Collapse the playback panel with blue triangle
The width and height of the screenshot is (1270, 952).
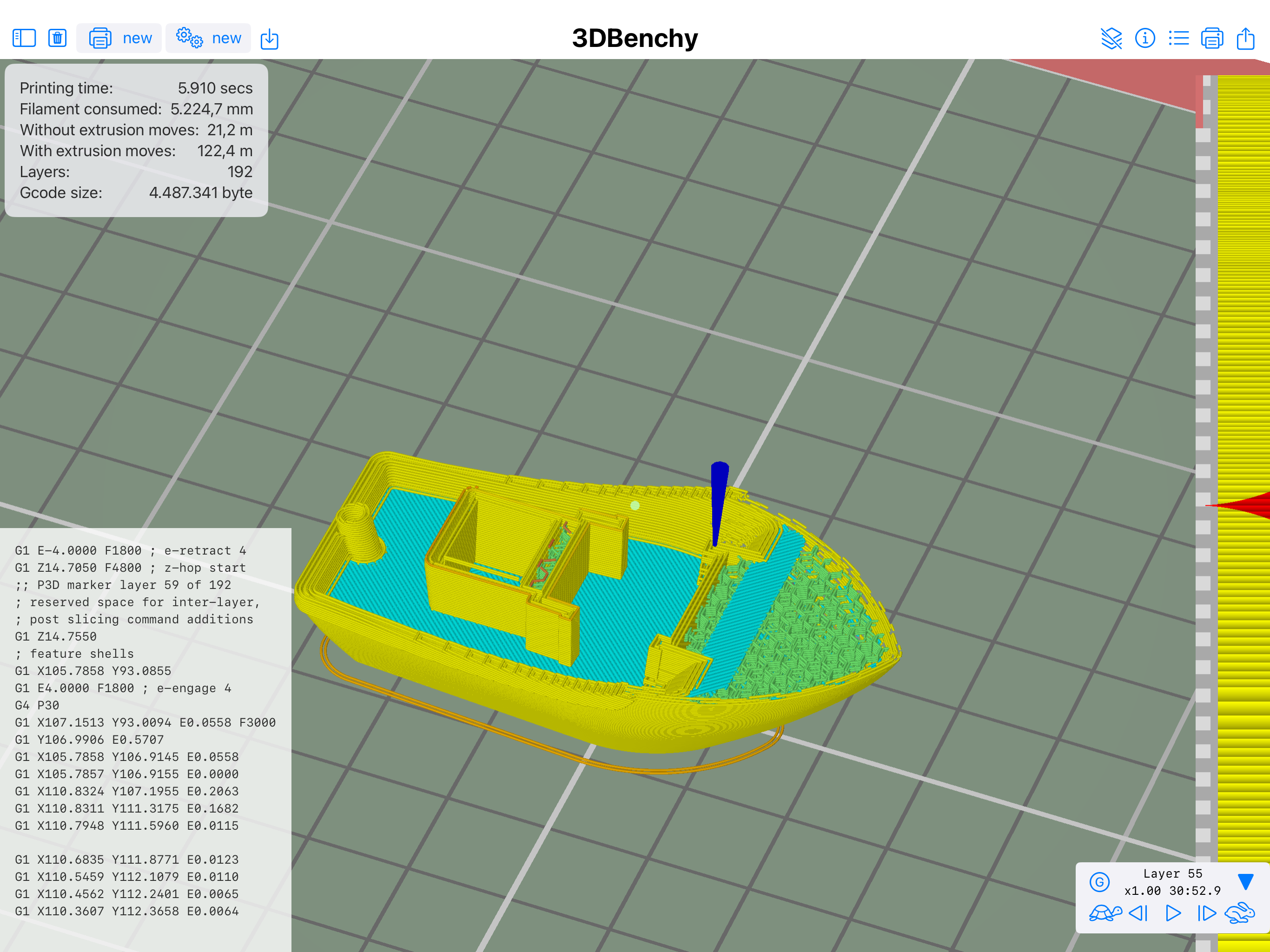(x=1245, y=882)
